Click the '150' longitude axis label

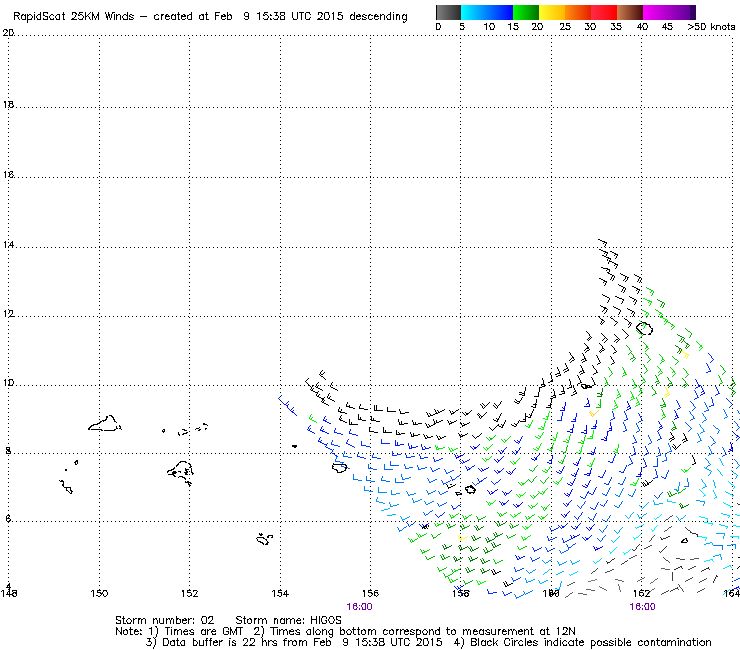(99, 593)
